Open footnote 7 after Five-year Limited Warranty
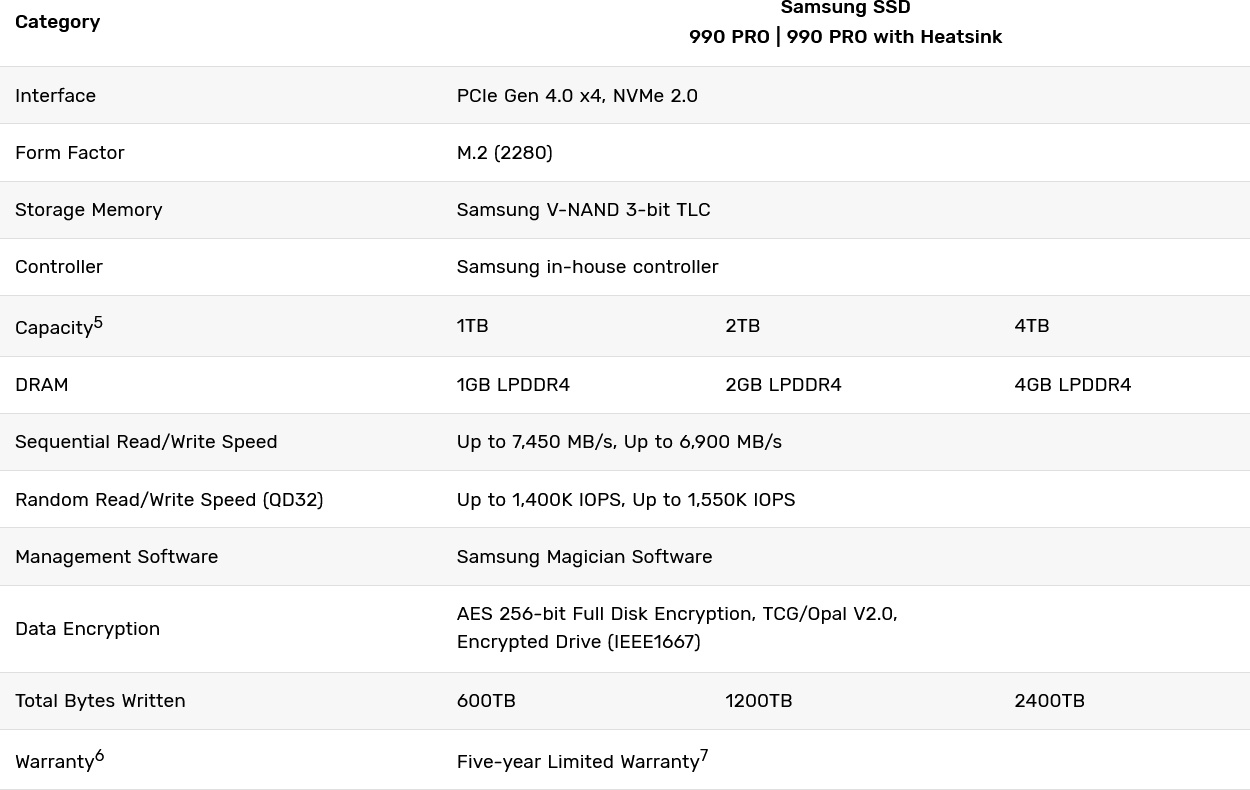The height and width of the screenshot is (790, 1250). pos(704,756)
